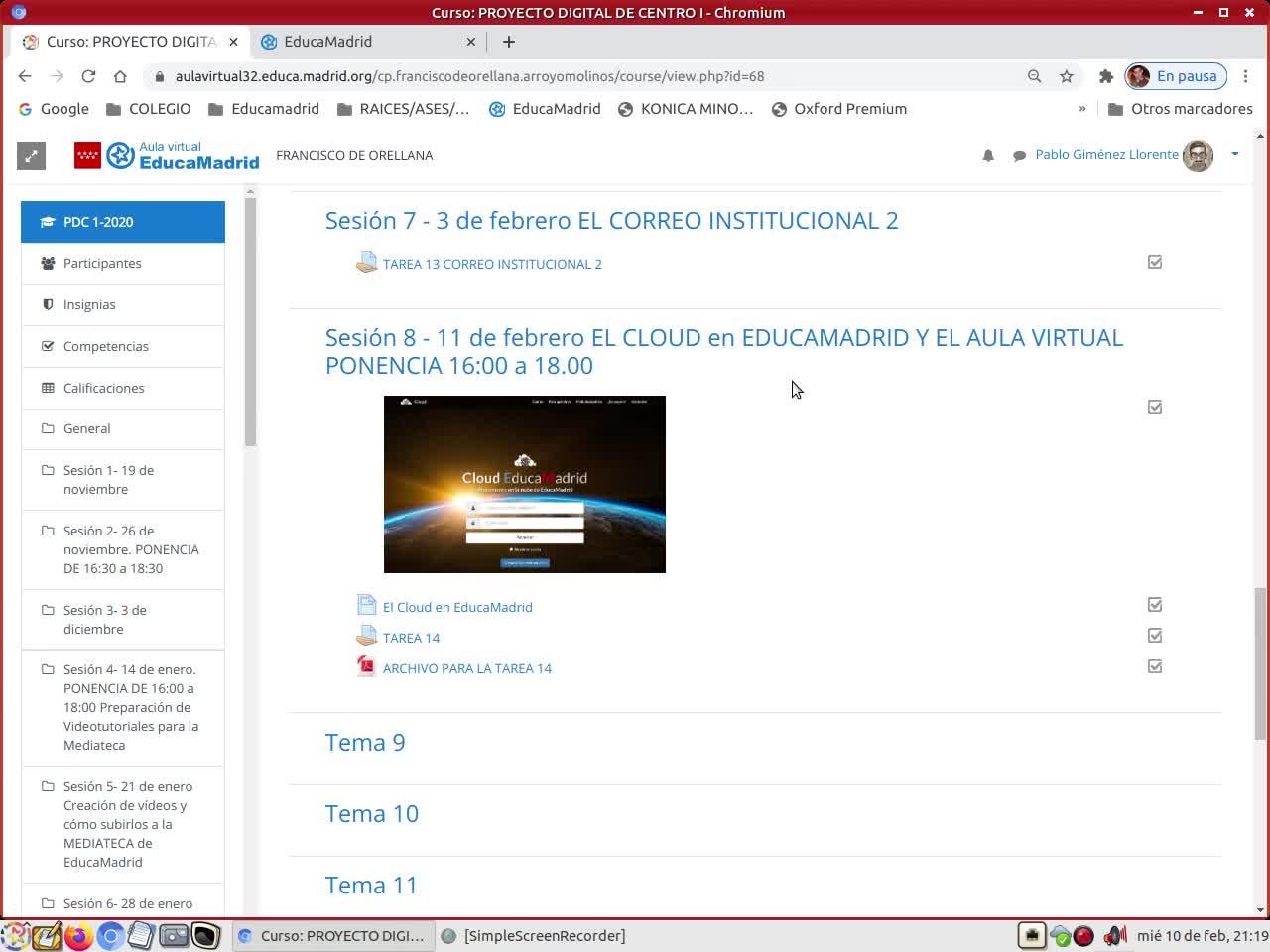Viewport: 1270px width, 952px height.
Task: Click the EducaMadrid Aula virtual logo
Action: [x=167, y=155]
